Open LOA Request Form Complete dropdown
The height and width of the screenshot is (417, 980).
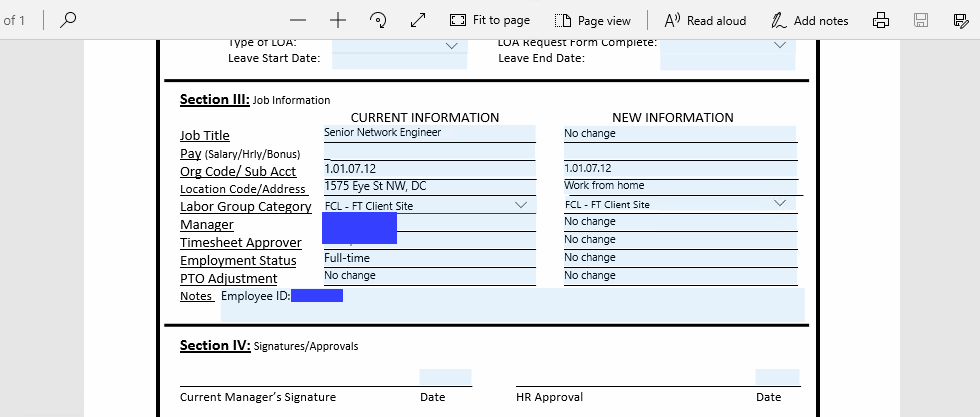coord(779,45)
